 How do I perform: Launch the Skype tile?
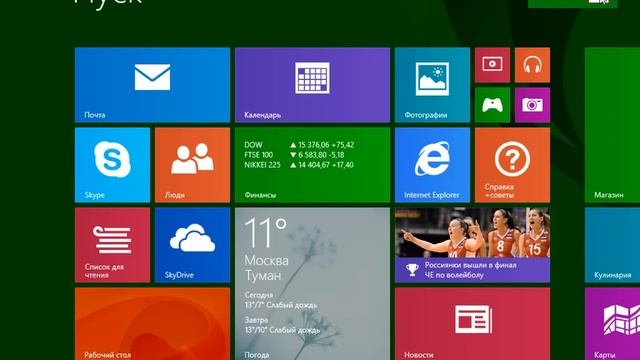[112, 165]
